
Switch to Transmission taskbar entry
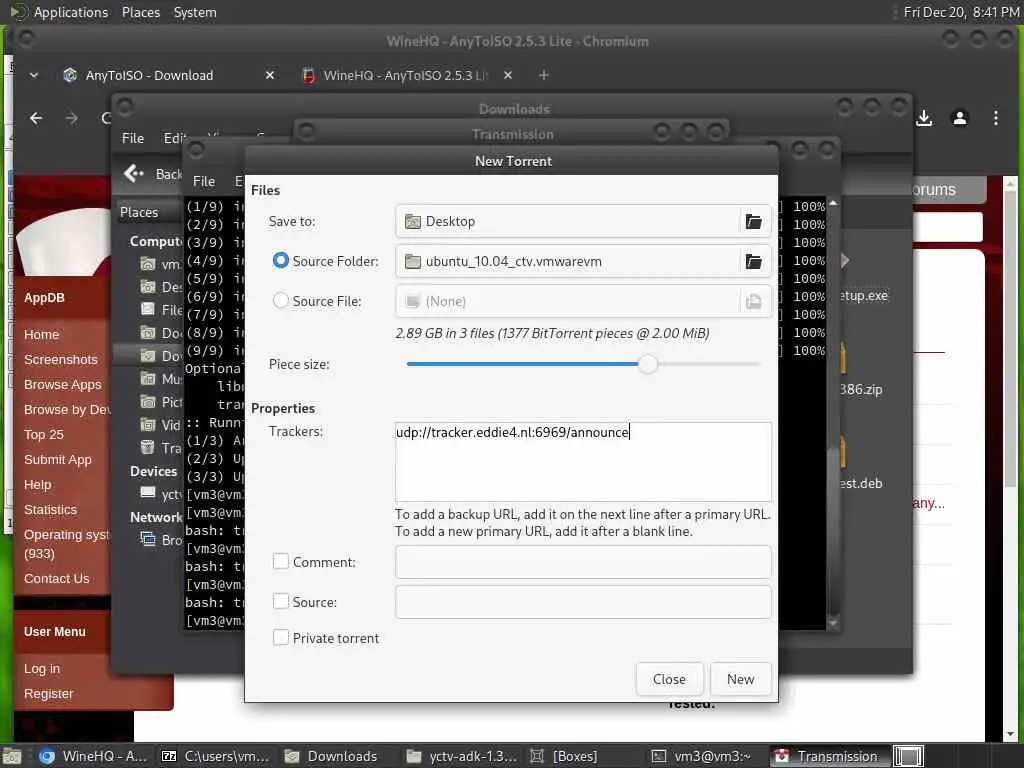pos(827,756)
